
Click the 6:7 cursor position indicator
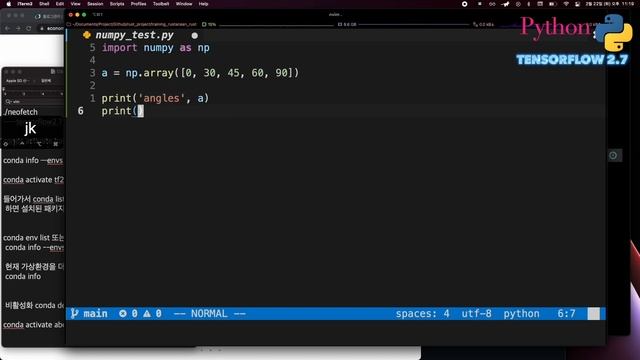pyautogui.click(x=567, y=313)
